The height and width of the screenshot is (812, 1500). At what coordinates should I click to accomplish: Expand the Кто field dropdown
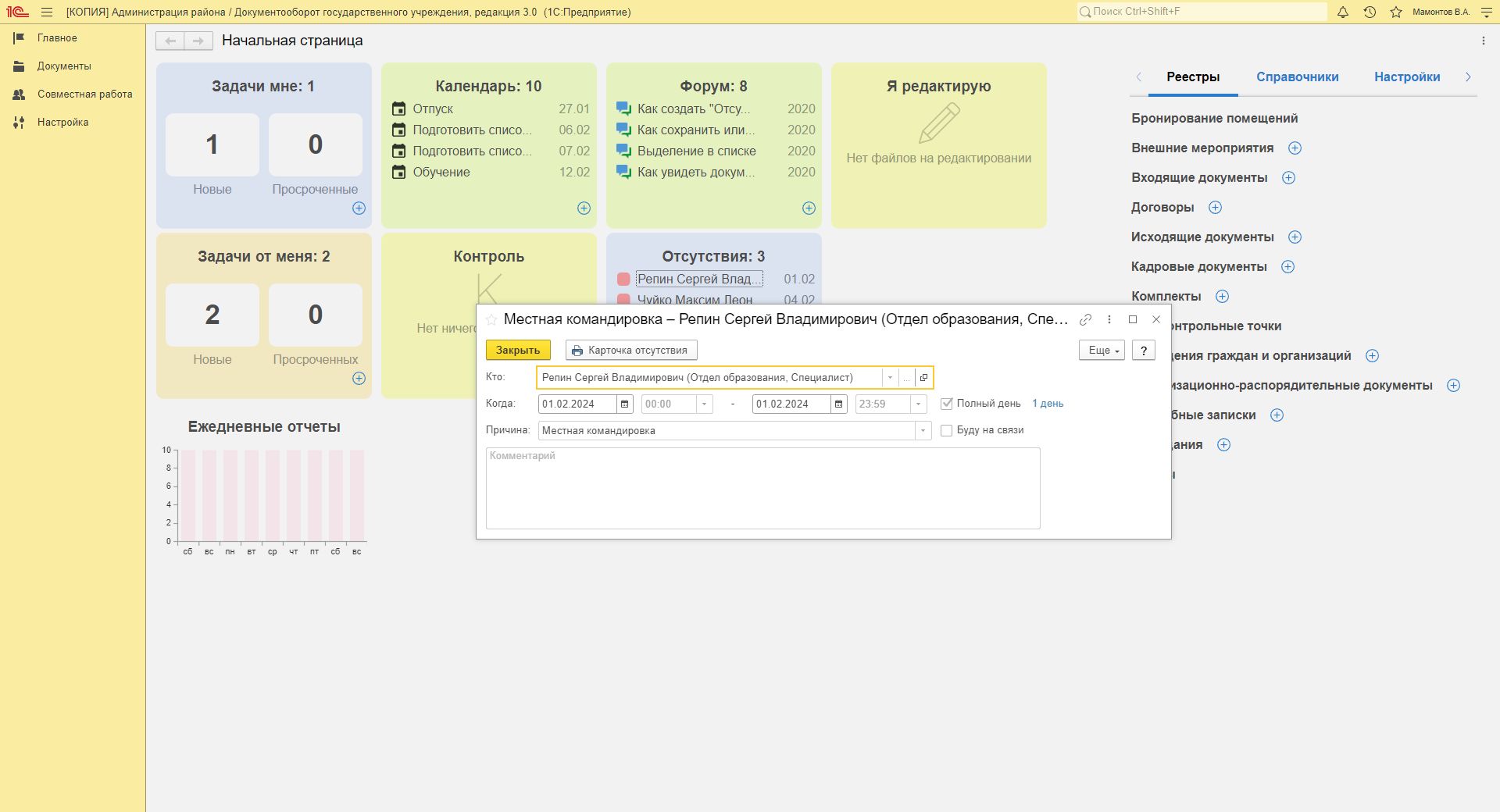(890, 377)
